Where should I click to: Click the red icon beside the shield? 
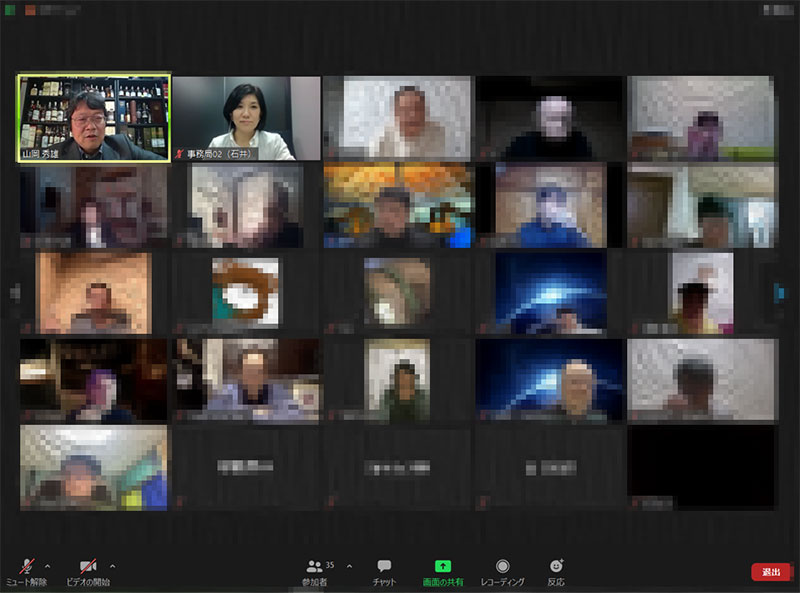[29, 9]
